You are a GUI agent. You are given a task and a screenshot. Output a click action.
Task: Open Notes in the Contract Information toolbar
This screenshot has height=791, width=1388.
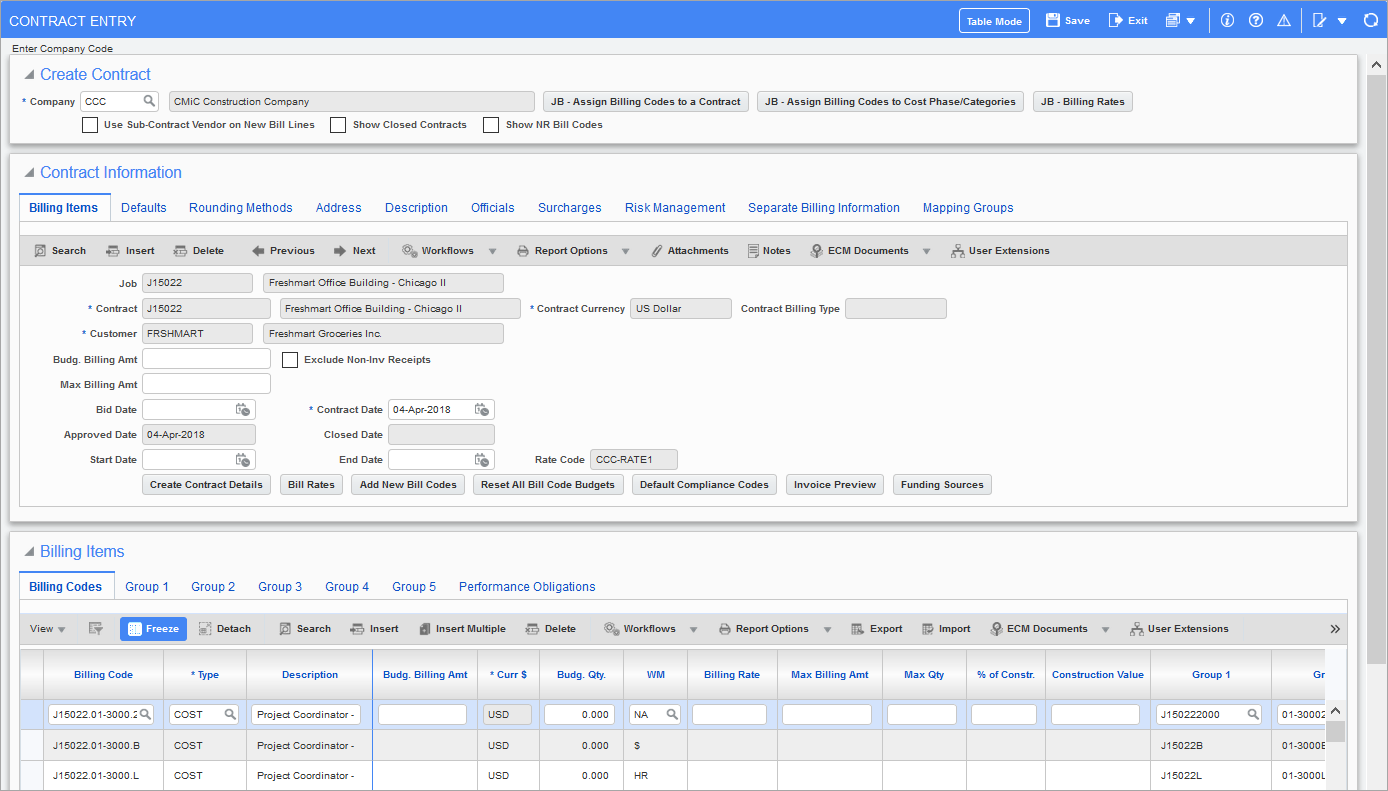coord(769,251)
